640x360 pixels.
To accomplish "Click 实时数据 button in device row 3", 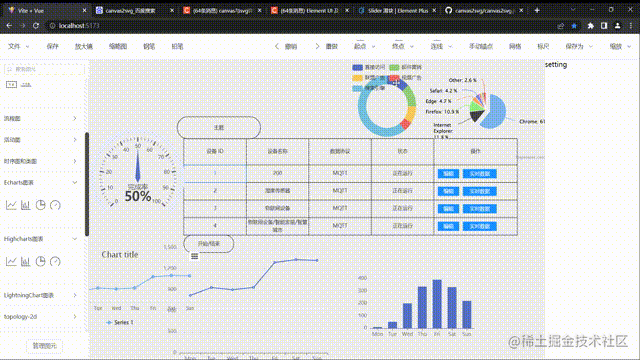I will point(480,209).
